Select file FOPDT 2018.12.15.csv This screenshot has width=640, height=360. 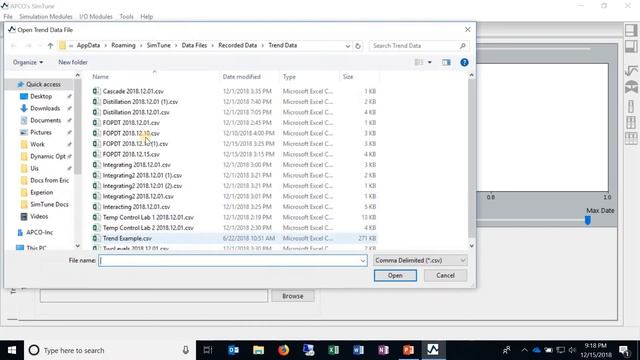(x=131, y=154)
